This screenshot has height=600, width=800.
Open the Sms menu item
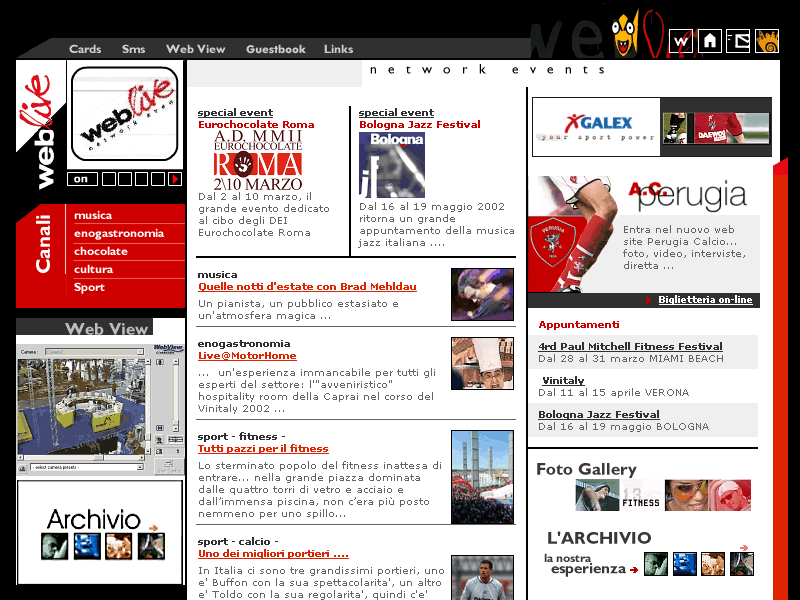tap(133, 49)
